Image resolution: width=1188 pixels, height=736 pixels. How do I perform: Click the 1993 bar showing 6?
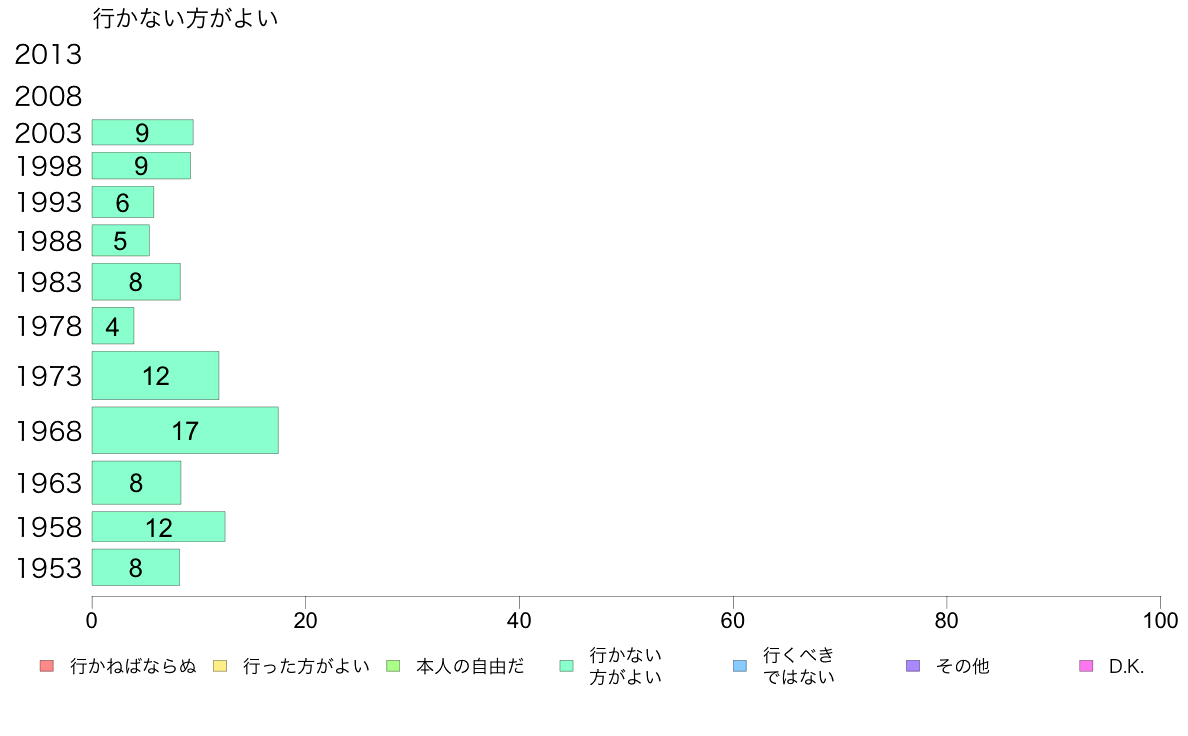[122, 202]
